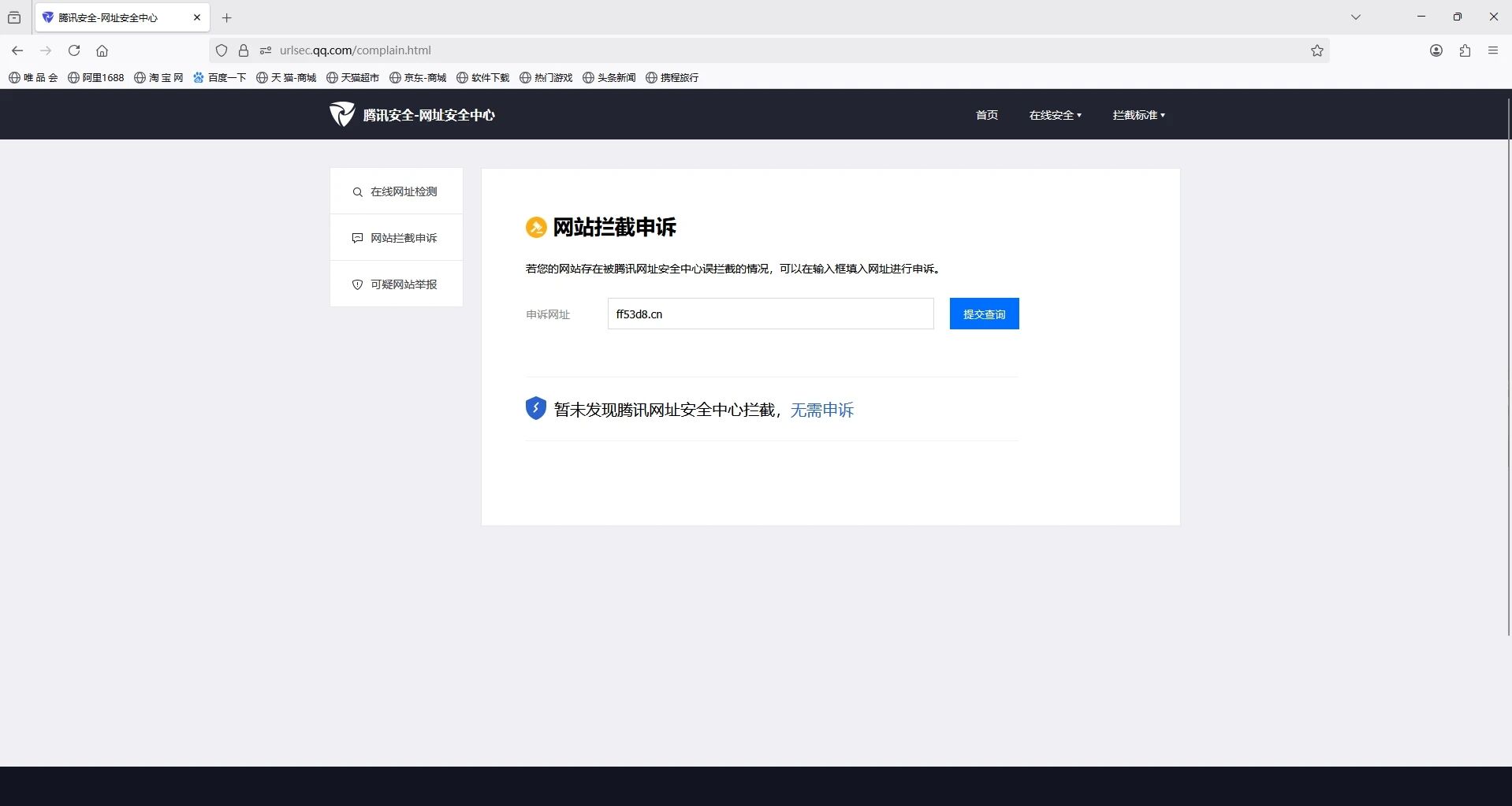
Task: Reload the current page
Action: point(74,50)
